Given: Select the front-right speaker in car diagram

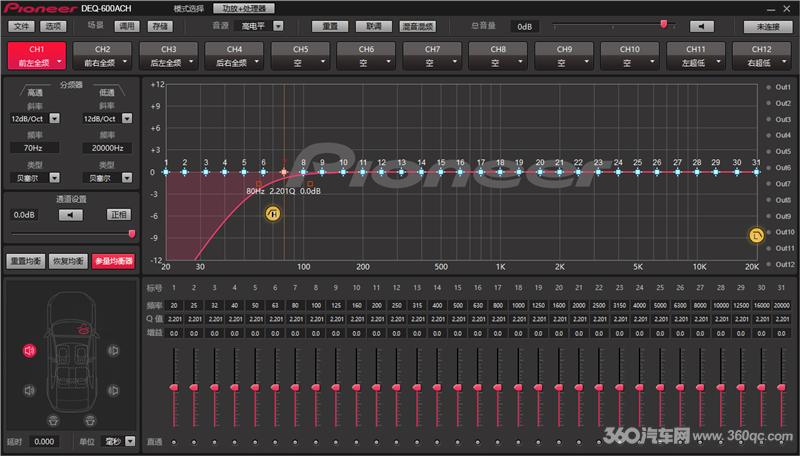Looking at the screenshot, I should pos(113,350).
